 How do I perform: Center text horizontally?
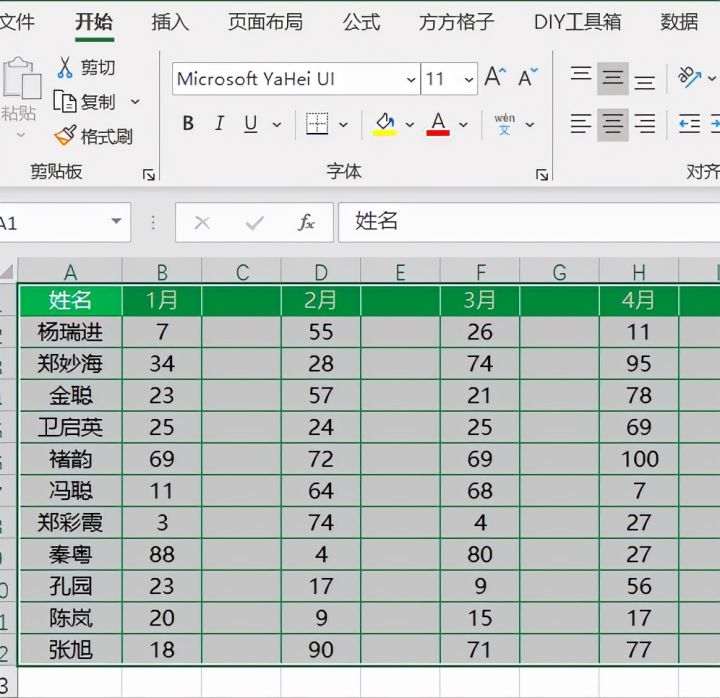pos(613,124)
